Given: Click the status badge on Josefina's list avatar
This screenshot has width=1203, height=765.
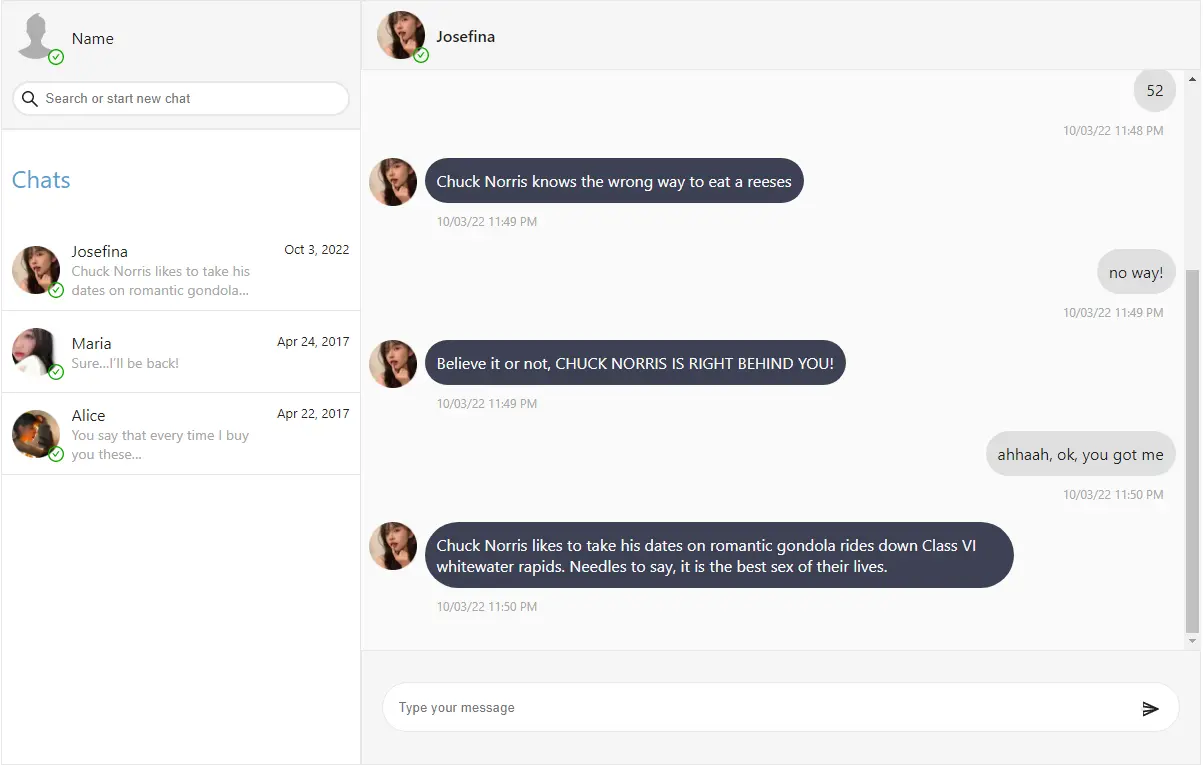Looking at the screenshot, I should 56,290.
